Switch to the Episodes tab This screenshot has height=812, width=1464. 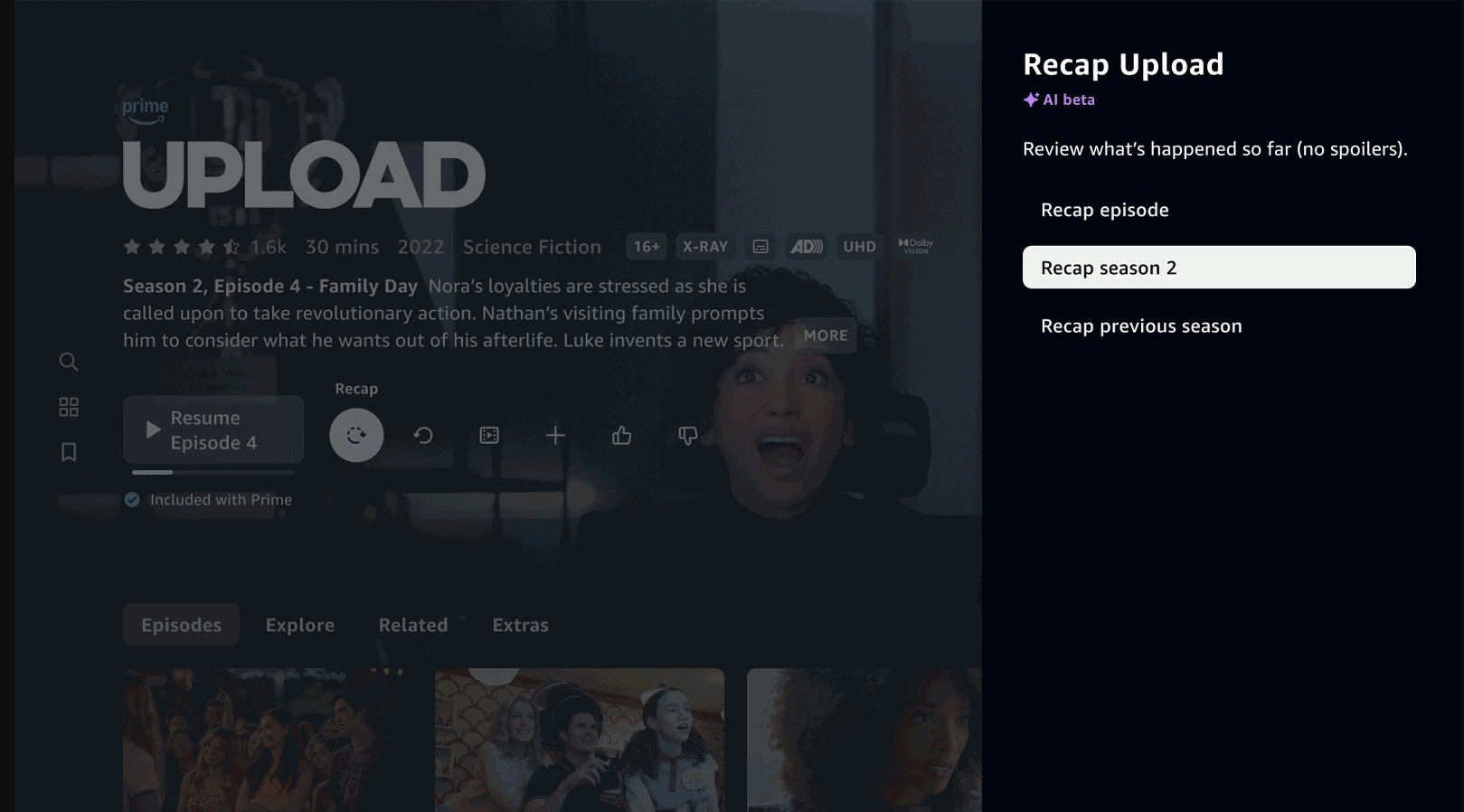[x=181, y=625]
